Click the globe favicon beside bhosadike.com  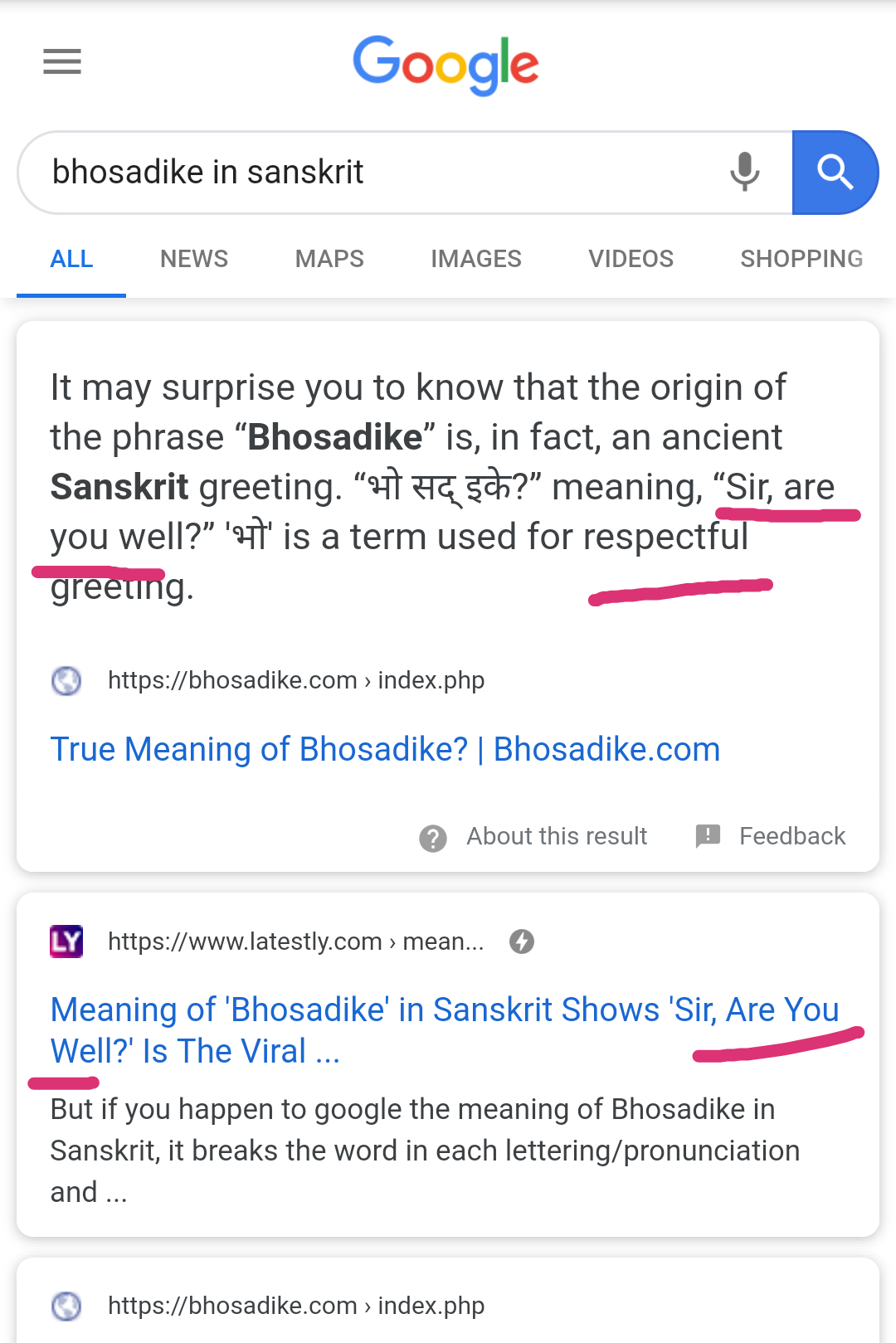point(66,680)
